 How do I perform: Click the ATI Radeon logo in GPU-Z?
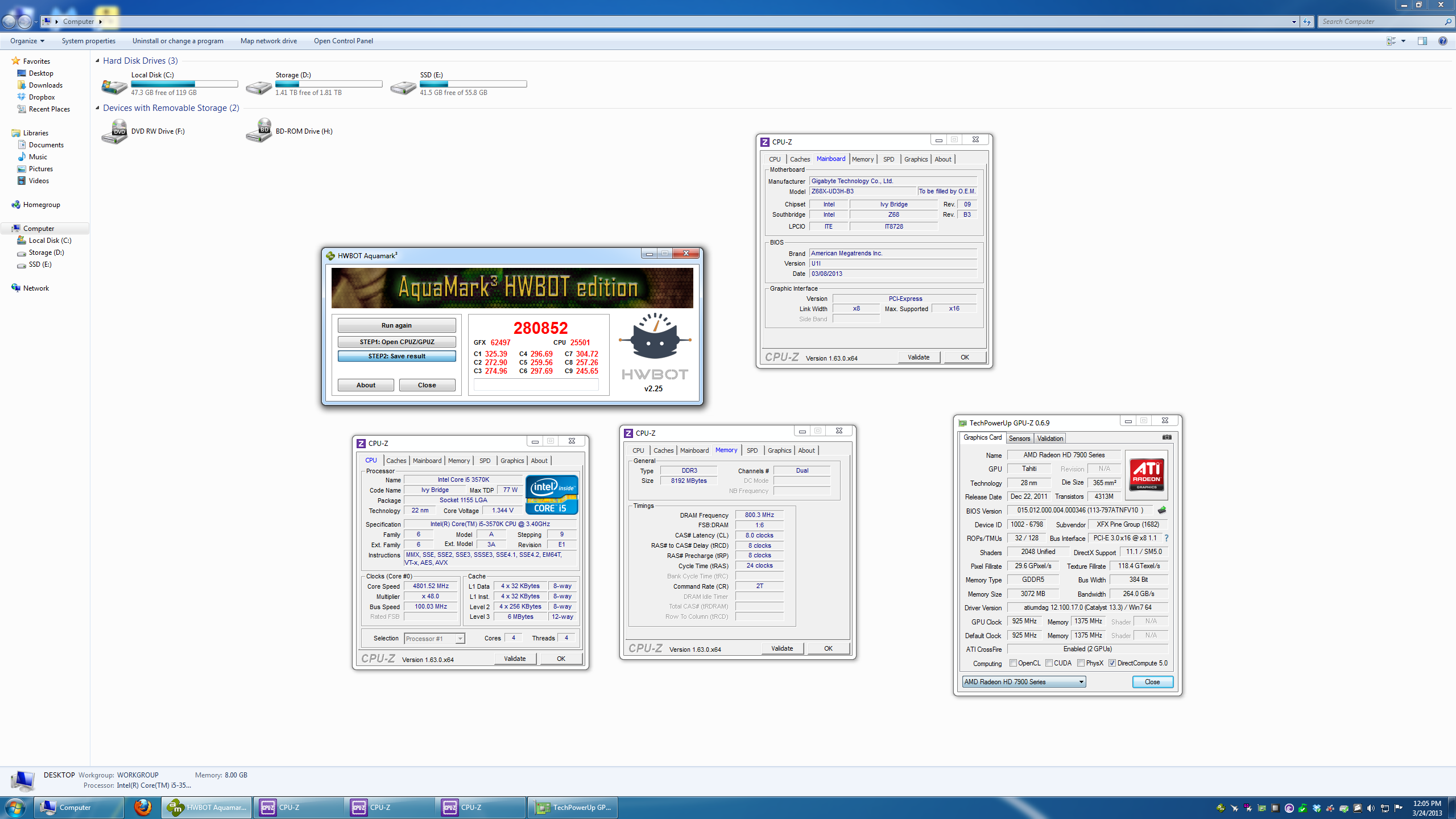1147,475
